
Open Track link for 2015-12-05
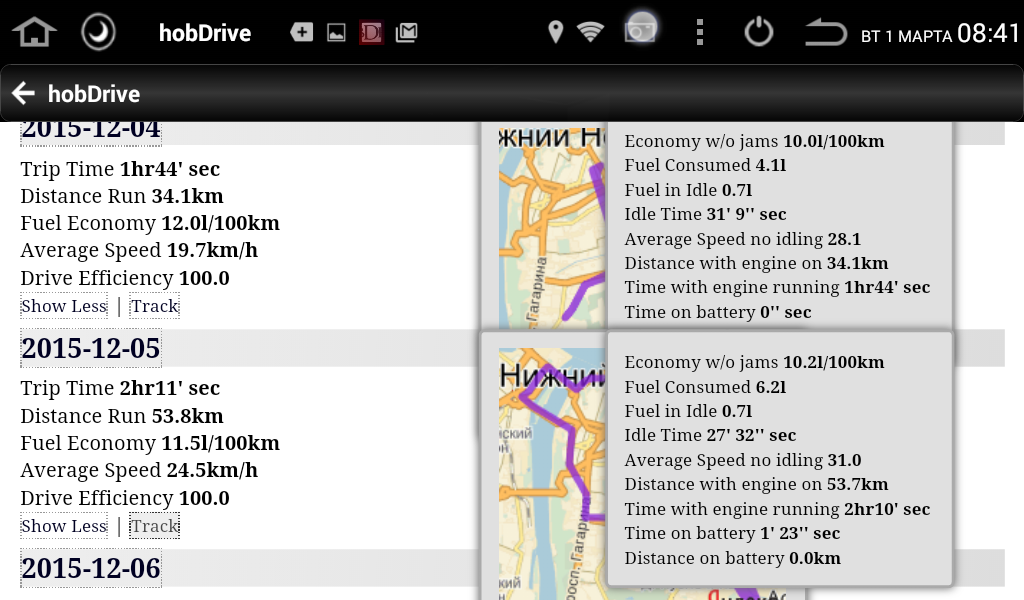click(154, 526)
